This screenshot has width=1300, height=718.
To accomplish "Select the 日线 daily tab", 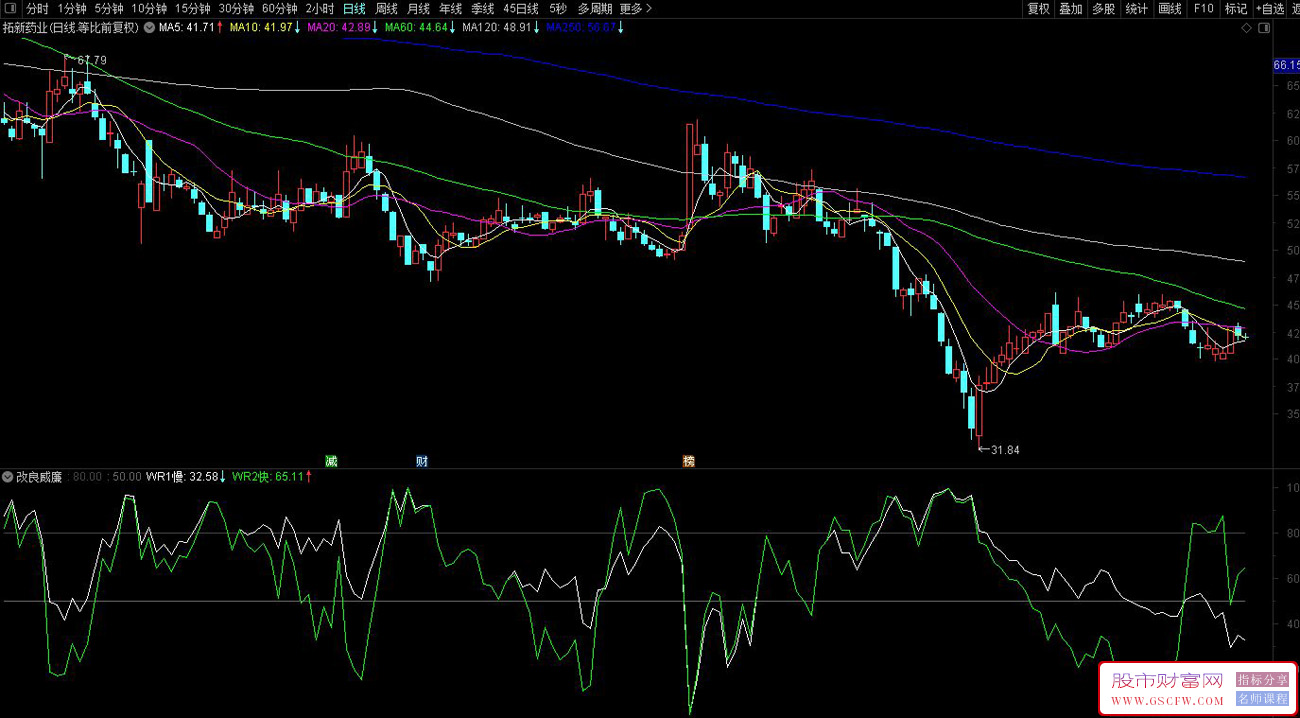I will click(354, 9).
